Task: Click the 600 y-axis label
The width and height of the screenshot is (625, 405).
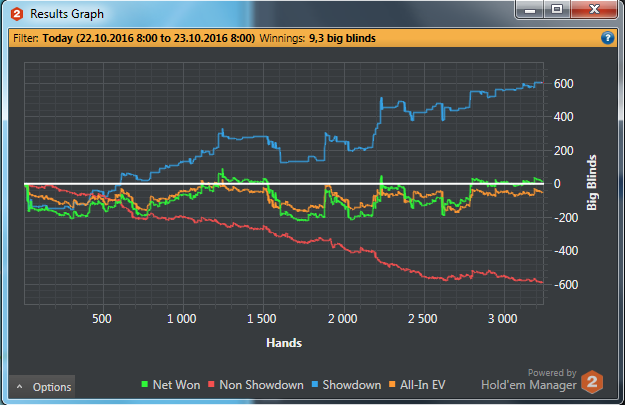Action: tap(564, 84)
